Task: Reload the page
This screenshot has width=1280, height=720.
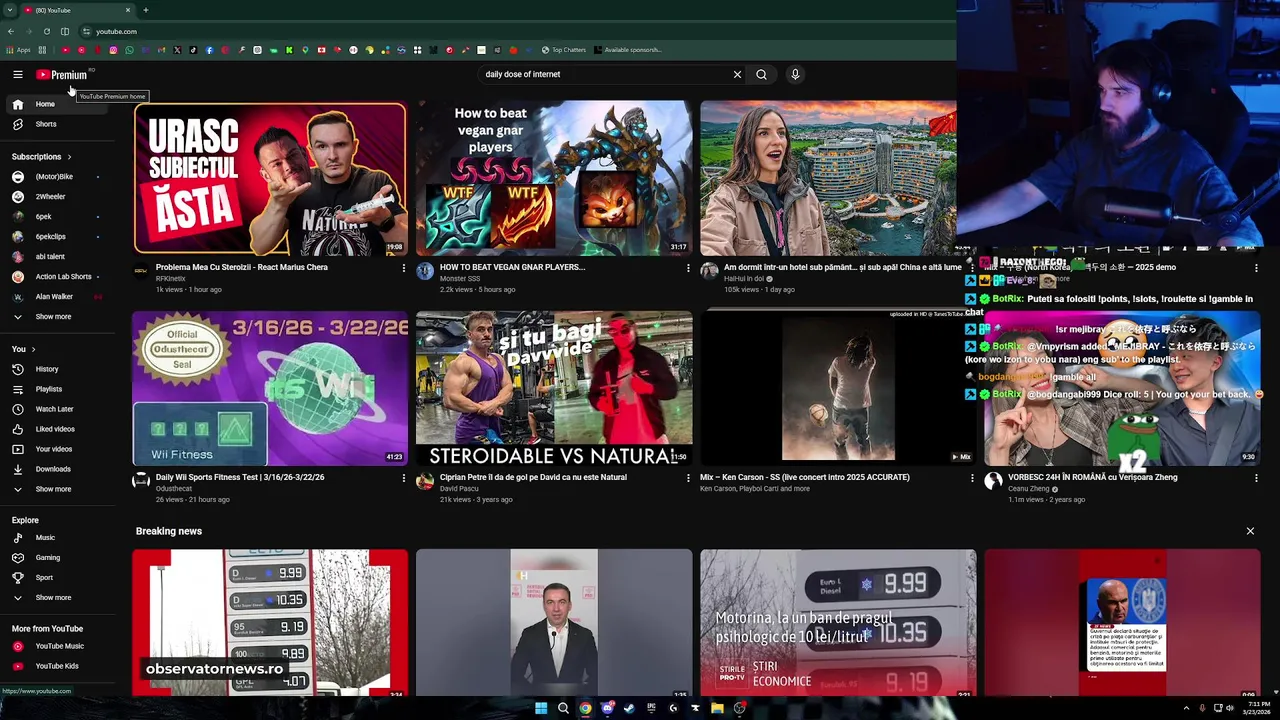Action: point(47,31)
